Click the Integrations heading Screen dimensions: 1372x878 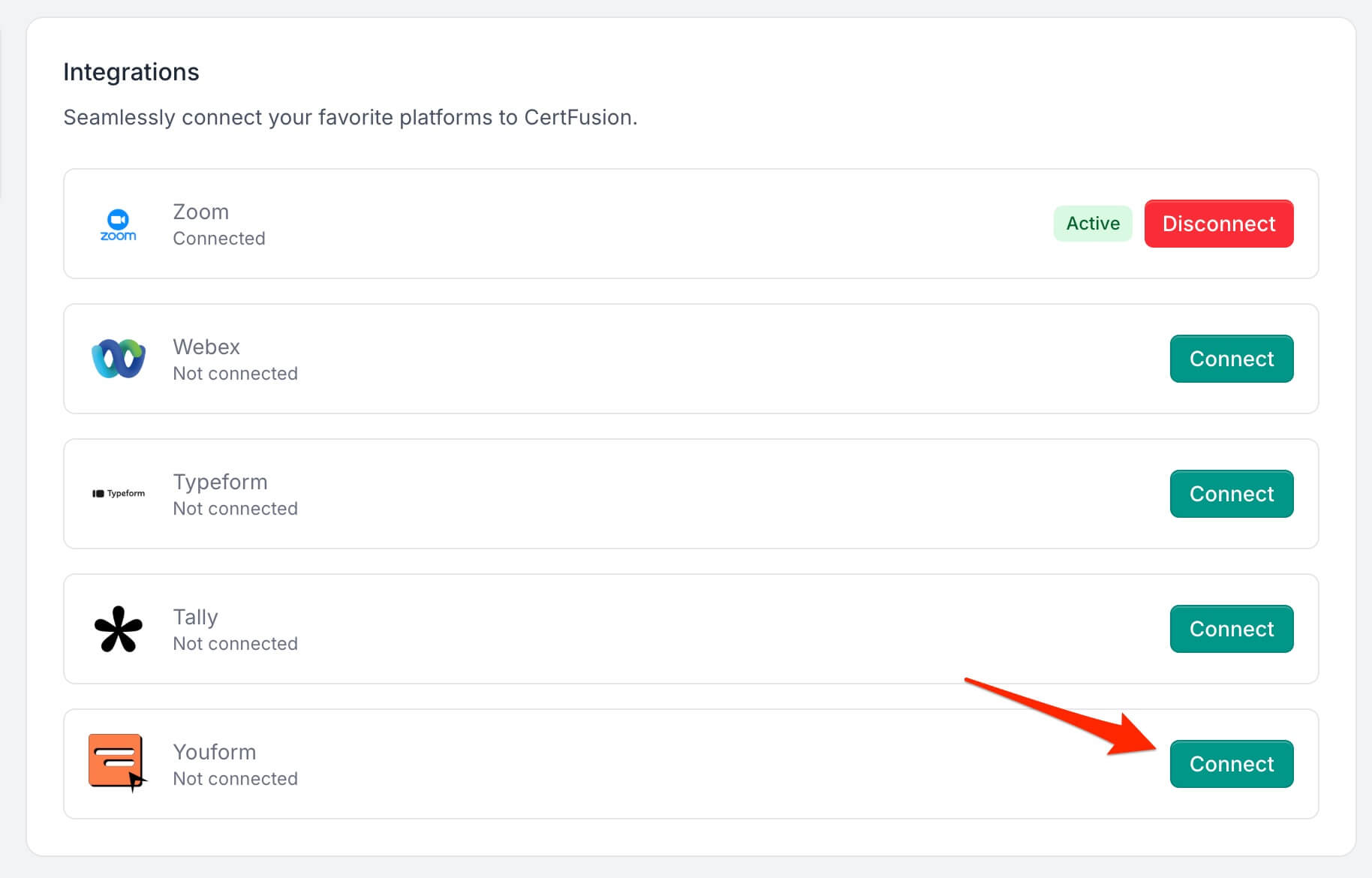pos(131,72)
